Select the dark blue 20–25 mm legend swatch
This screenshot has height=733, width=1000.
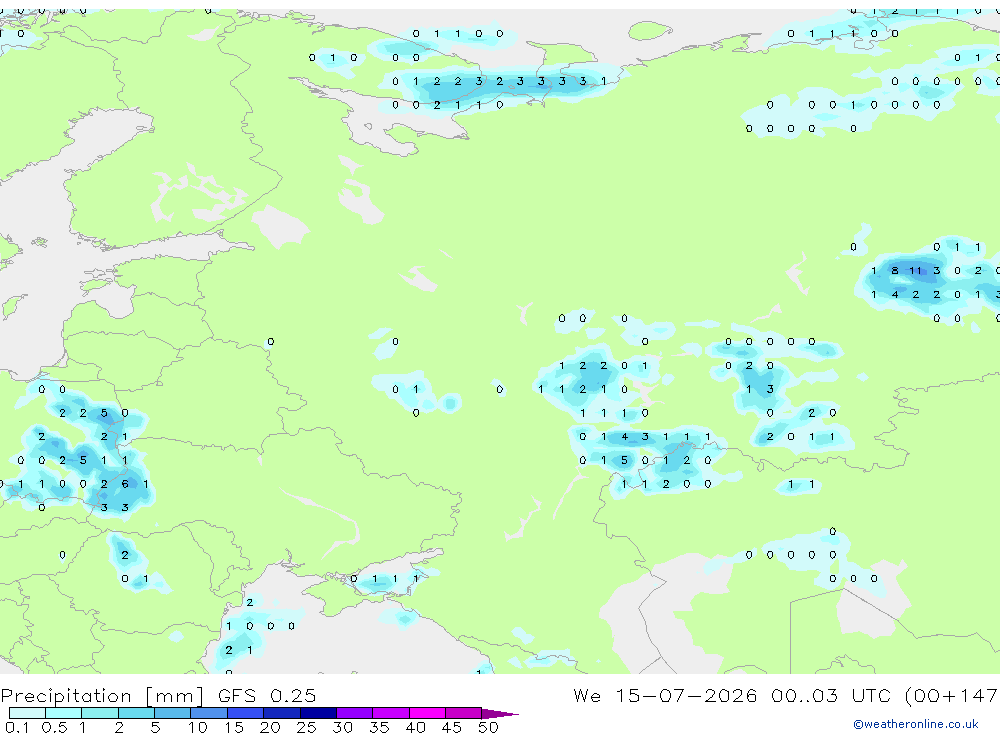pos(282,713)
